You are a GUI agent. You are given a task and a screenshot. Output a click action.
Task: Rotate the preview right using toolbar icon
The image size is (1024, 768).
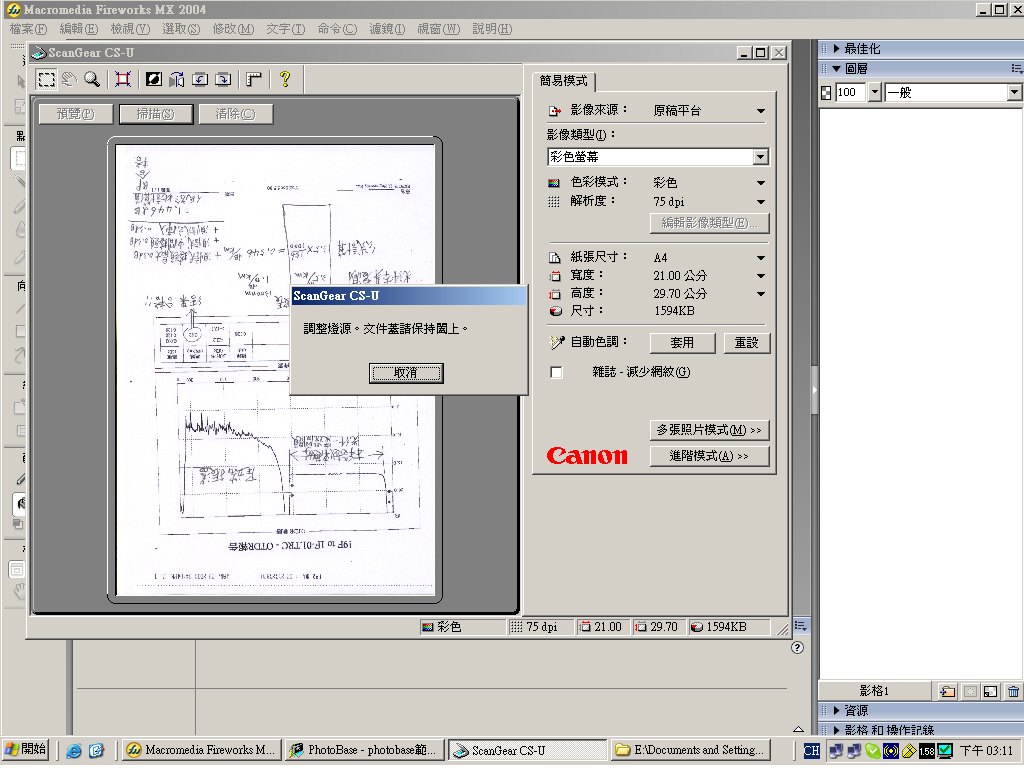click(x=223, y=80)
